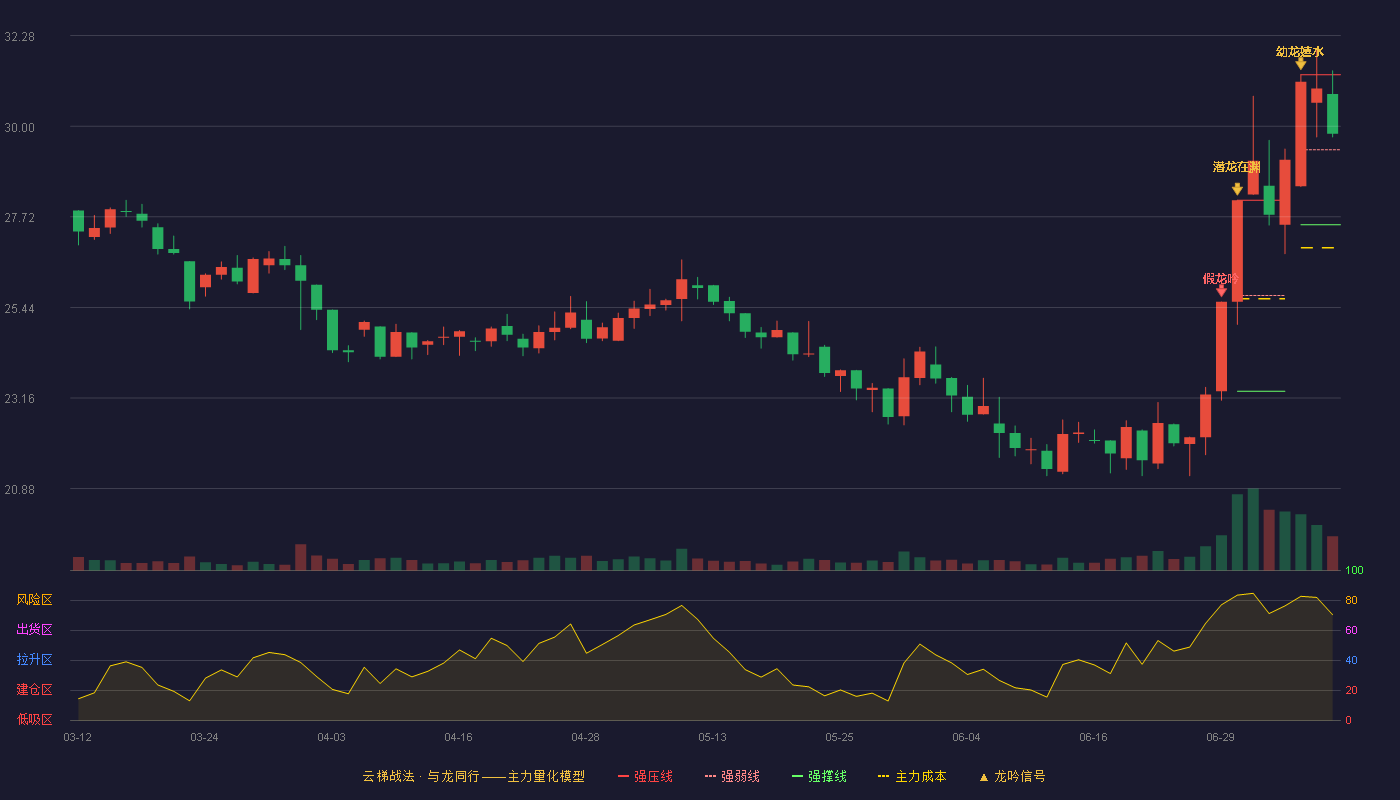The width and height of the screenshot is (1400, 800).
Task: Toggle the 龙吟信号 legend item
Action: pos(1011,776)
